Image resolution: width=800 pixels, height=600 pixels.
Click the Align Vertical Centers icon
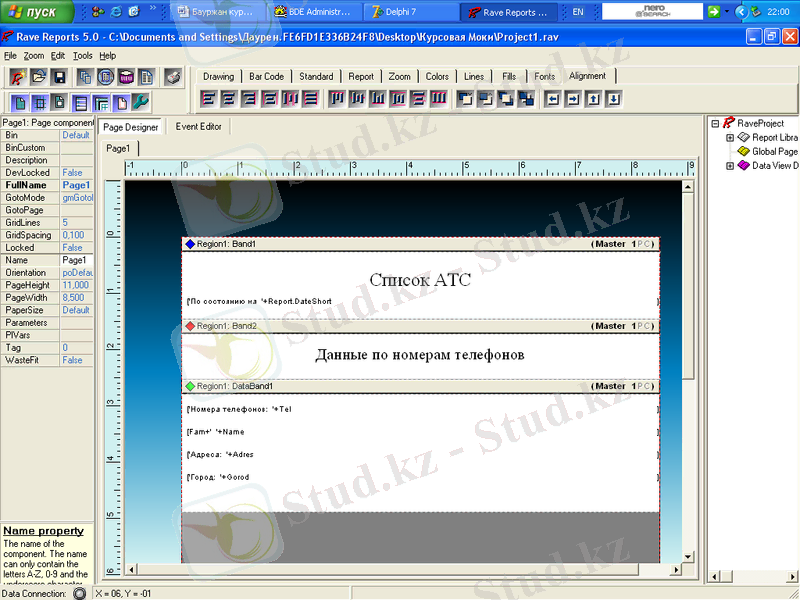357,98
